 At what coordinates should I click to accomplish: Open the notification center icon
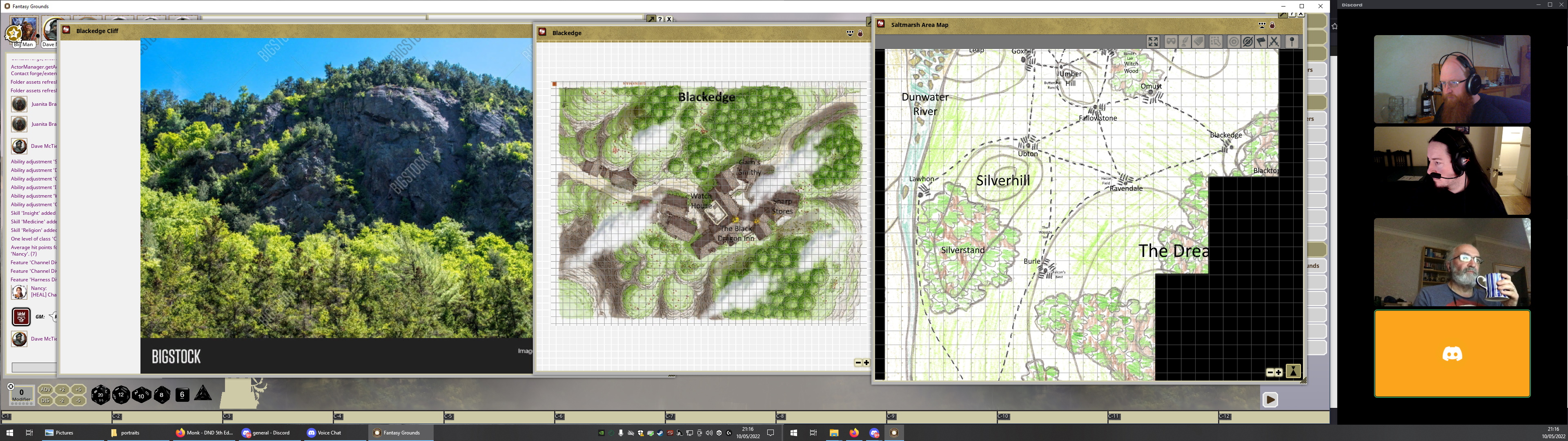tap(770, 433)
